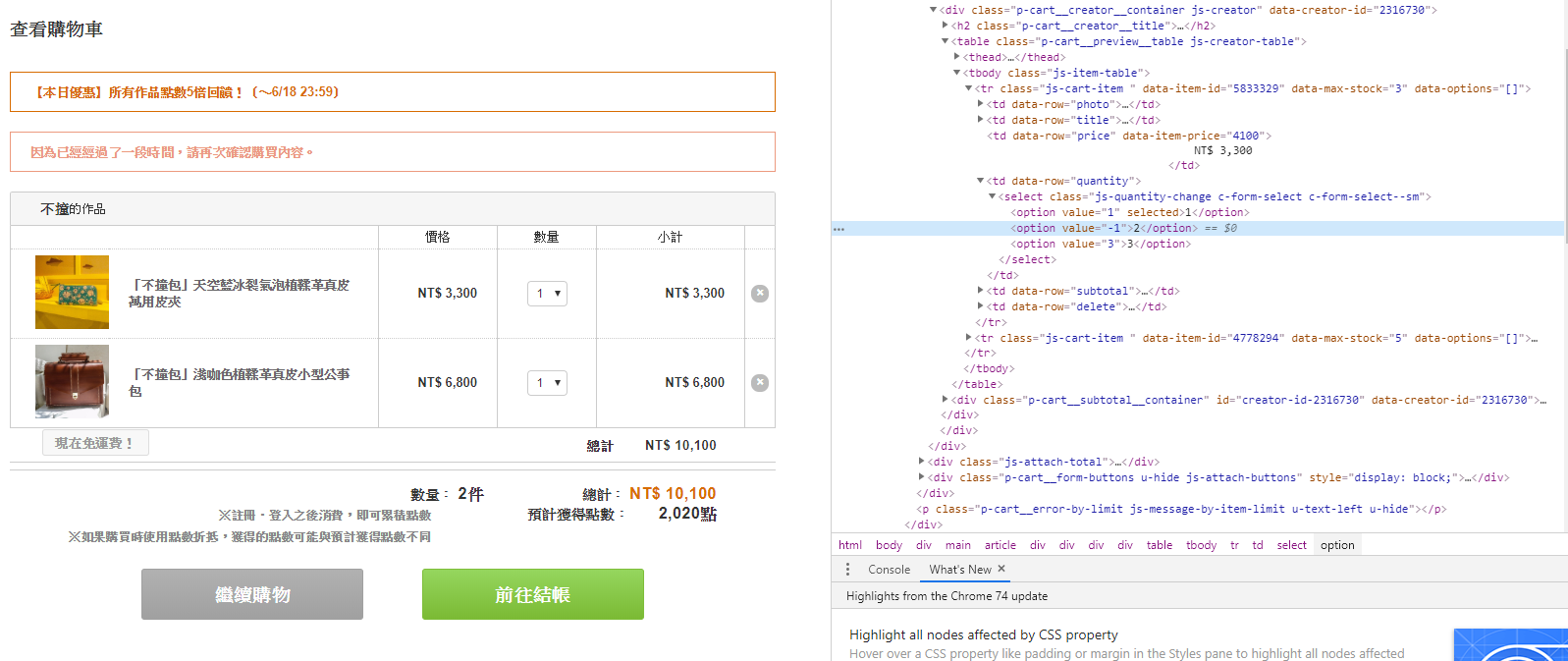1568x661 pixels.
Task: Expand the td data-row="subtotal" node
Action: pyautogui.click(x=981, y=291)
